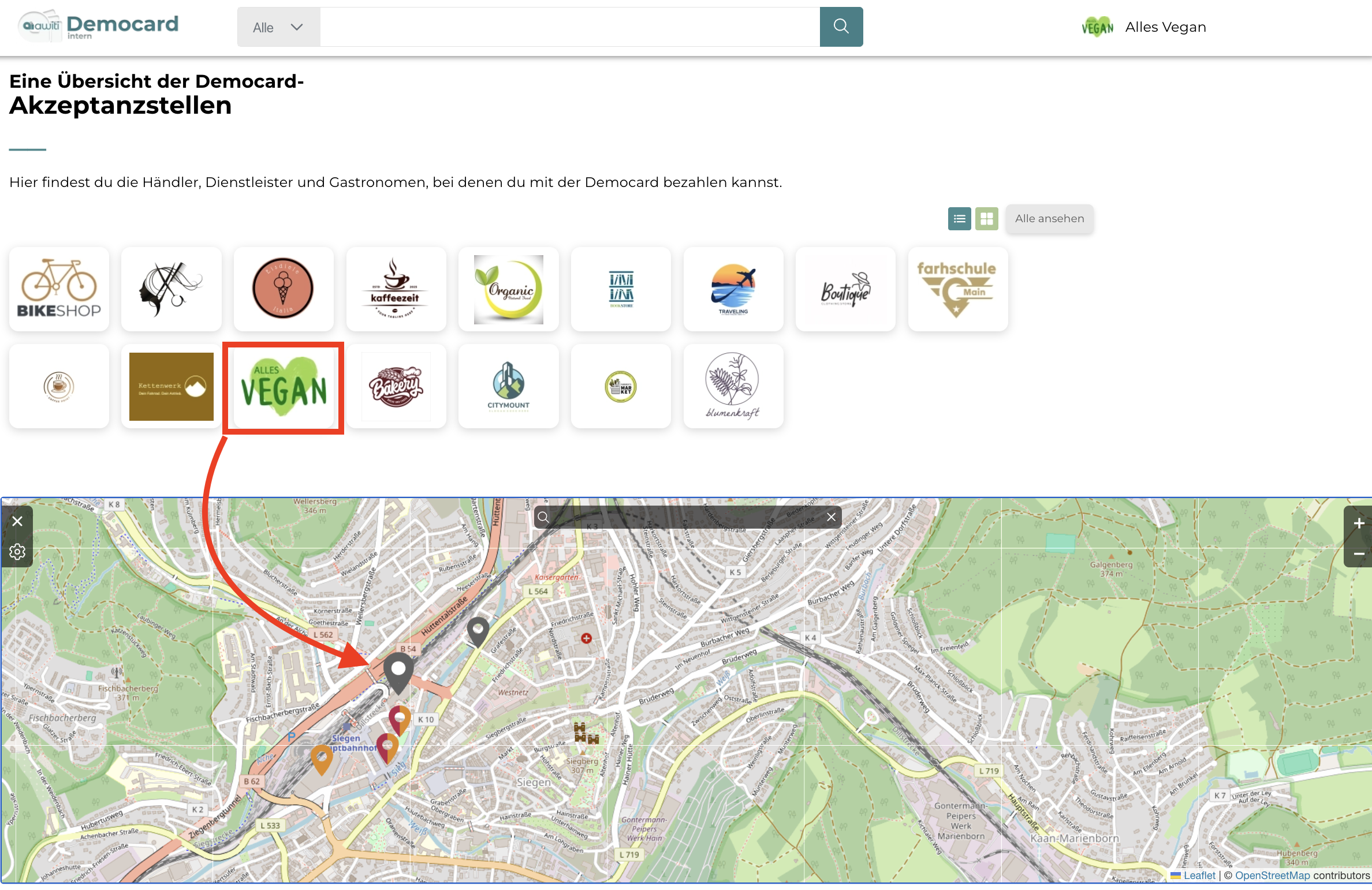The width and height of the screenshot is (1372, 890).
Task: Open the Alle category dropdown
Action: 278,27
